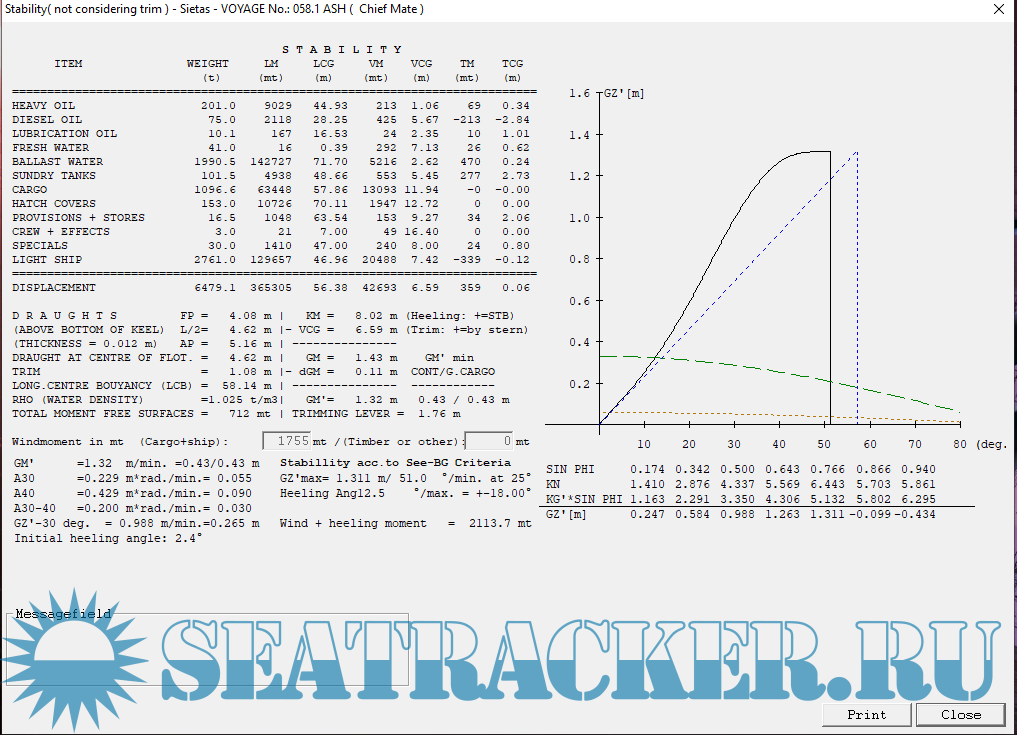Click the GZ'[m] axis label on the graph

point(622,93)
